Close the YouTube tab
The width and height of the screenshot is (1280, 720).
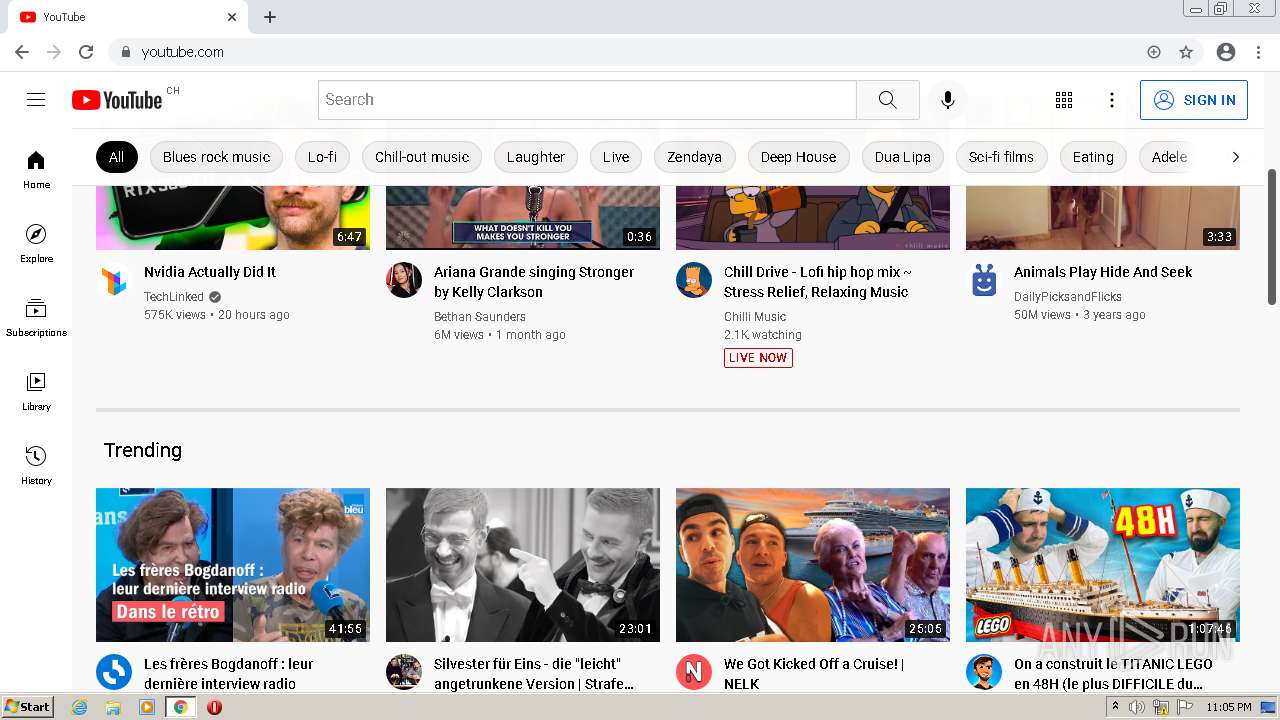coord(232,17)
